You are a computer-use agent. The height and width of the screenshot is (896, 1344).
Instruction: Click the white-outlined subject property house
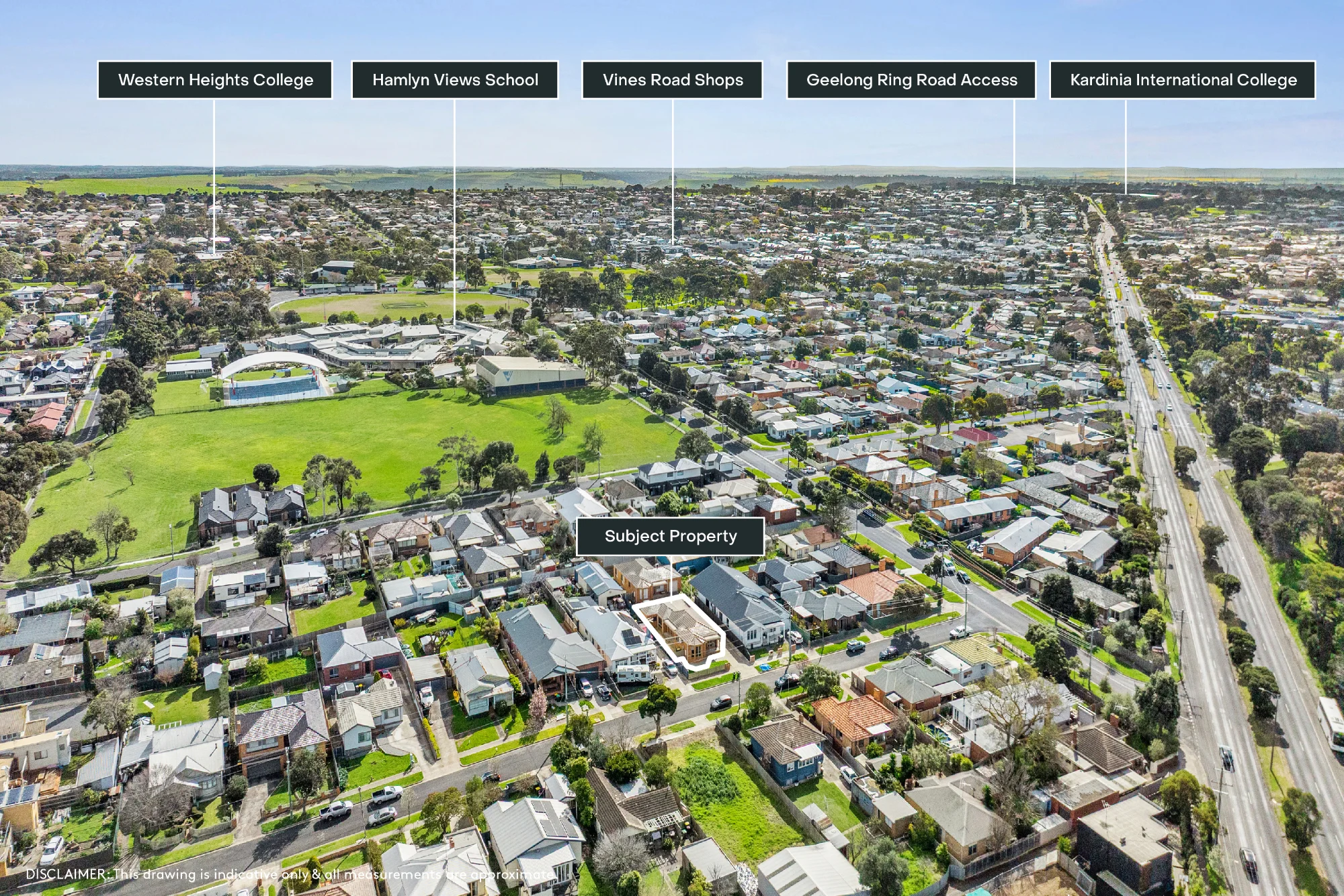pos(680,630)
